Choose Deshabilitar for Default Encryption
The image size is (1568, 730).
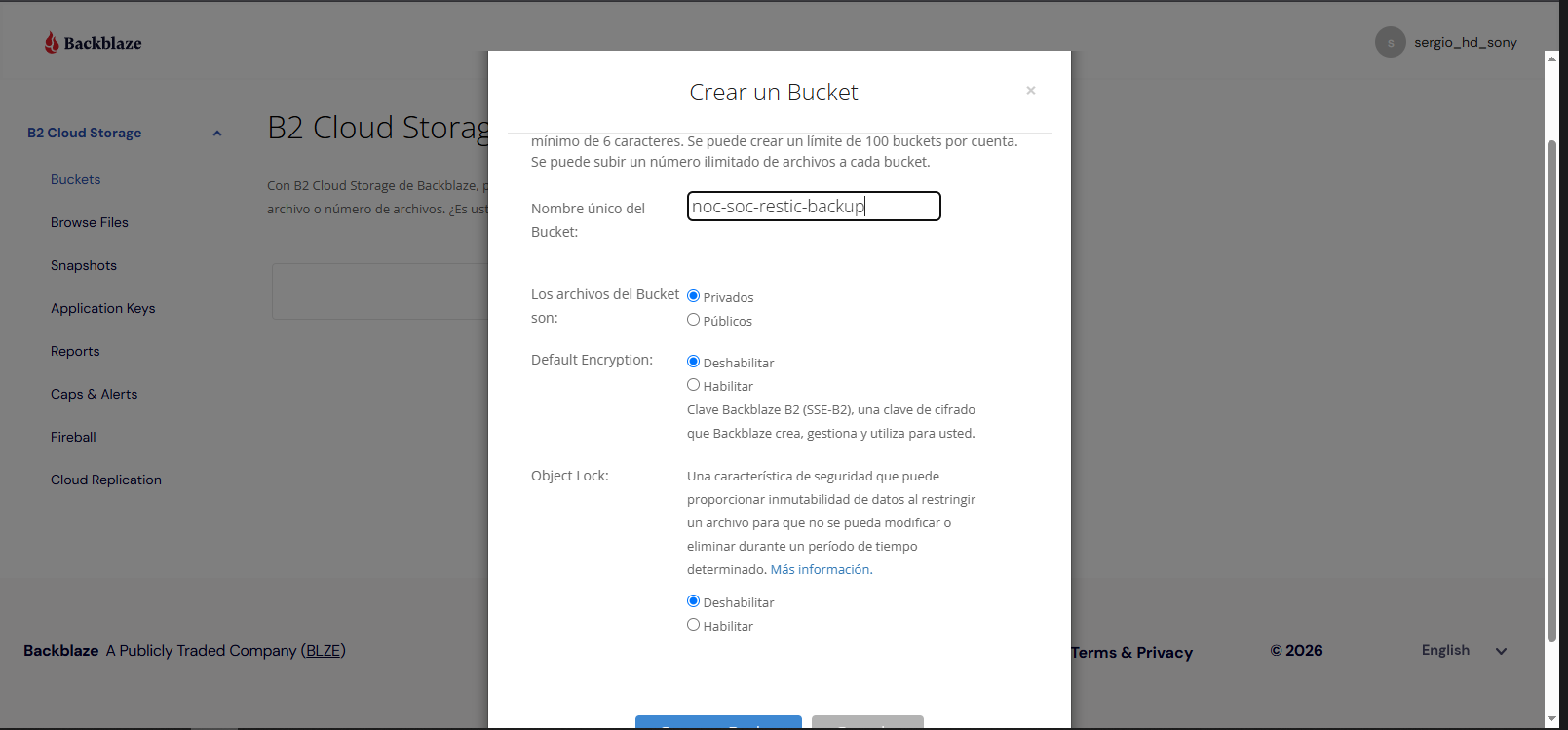693,362
